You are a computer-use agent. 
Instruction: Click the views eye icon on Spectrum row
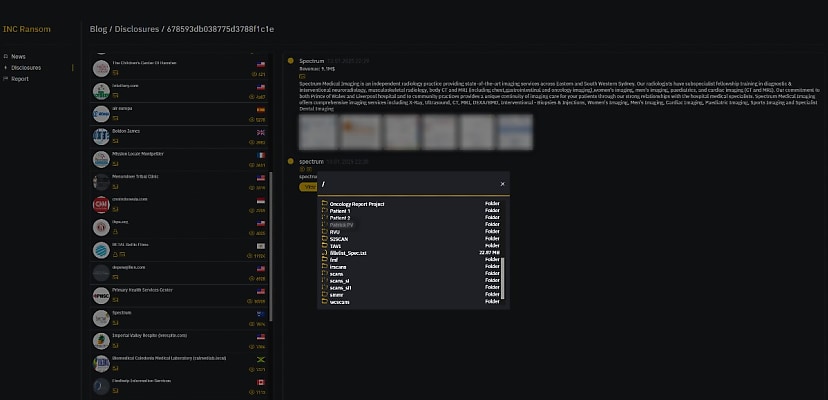tap(252, 324)
